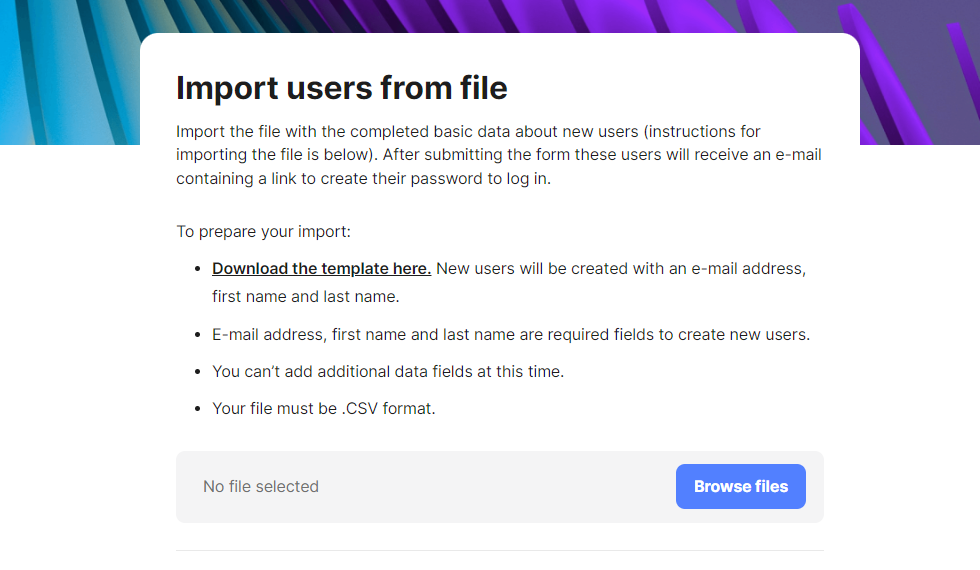Click the sentence starting New users will be created
The width and height of the screenshot is (980, 570).
620,268
